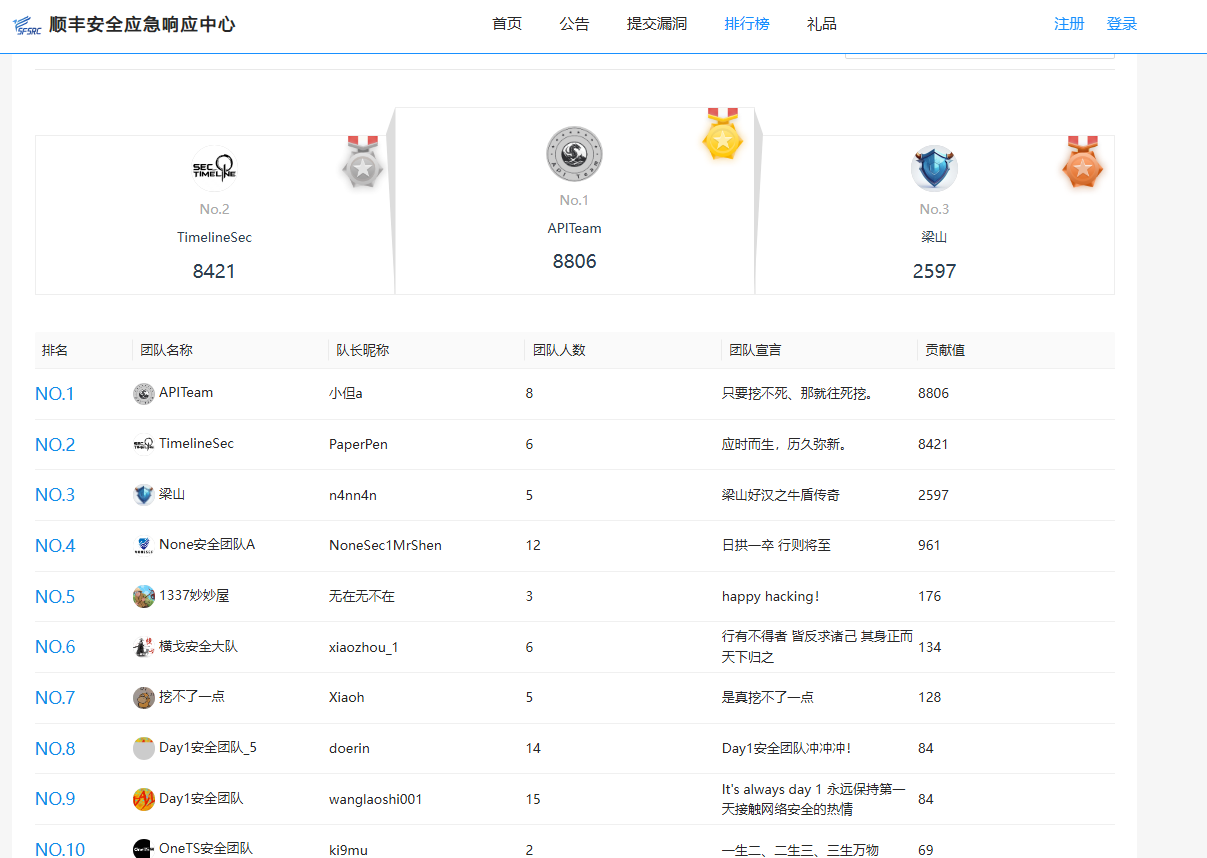Click TimelineSec small logo in table row NO.2
Viewport: 1207px width, 858px height.
[143, 444]
